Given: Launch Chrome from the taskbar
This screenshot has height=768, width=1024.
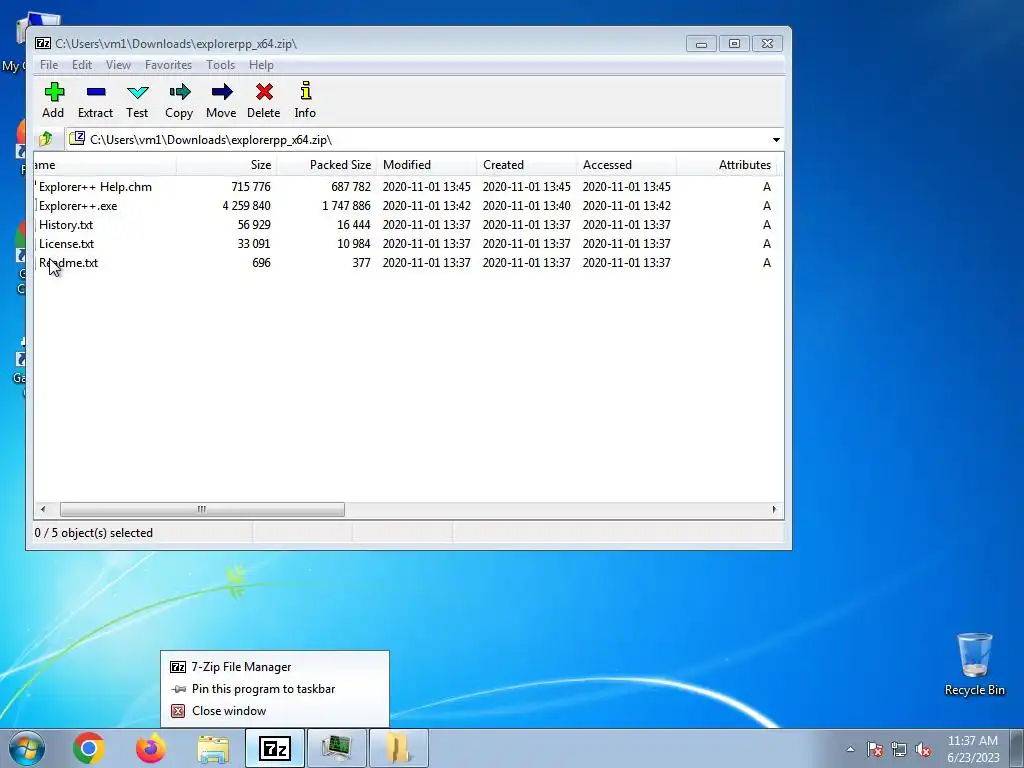Looking at the screenshot, I should tap(89, 748).
